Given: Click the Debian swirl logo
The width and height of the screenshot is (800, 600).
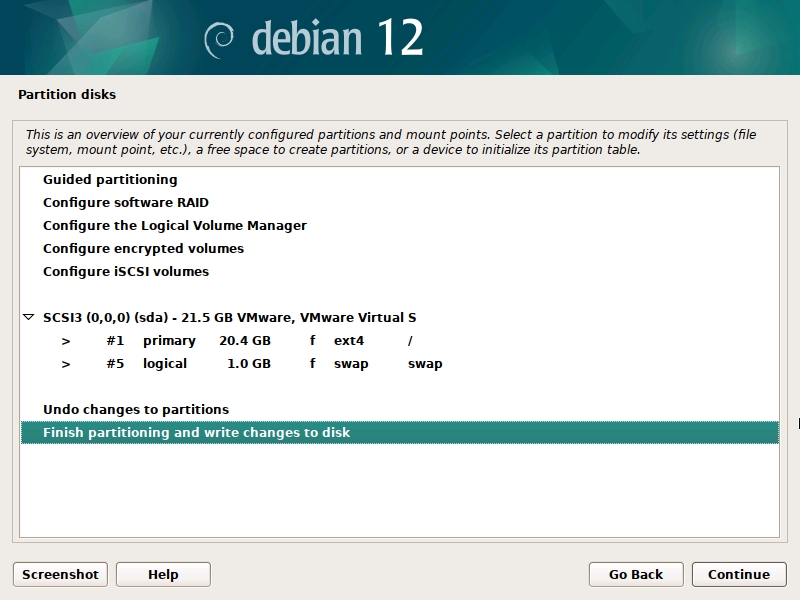Looking at the screenshot, I should click(x=219, y=38).
